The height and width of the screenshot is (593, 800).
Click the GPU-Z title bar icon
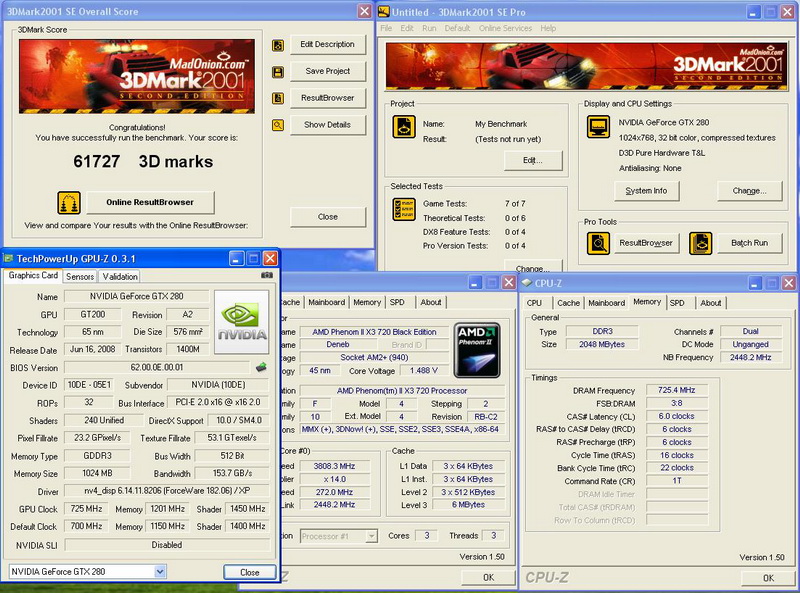tap(8, 259)
